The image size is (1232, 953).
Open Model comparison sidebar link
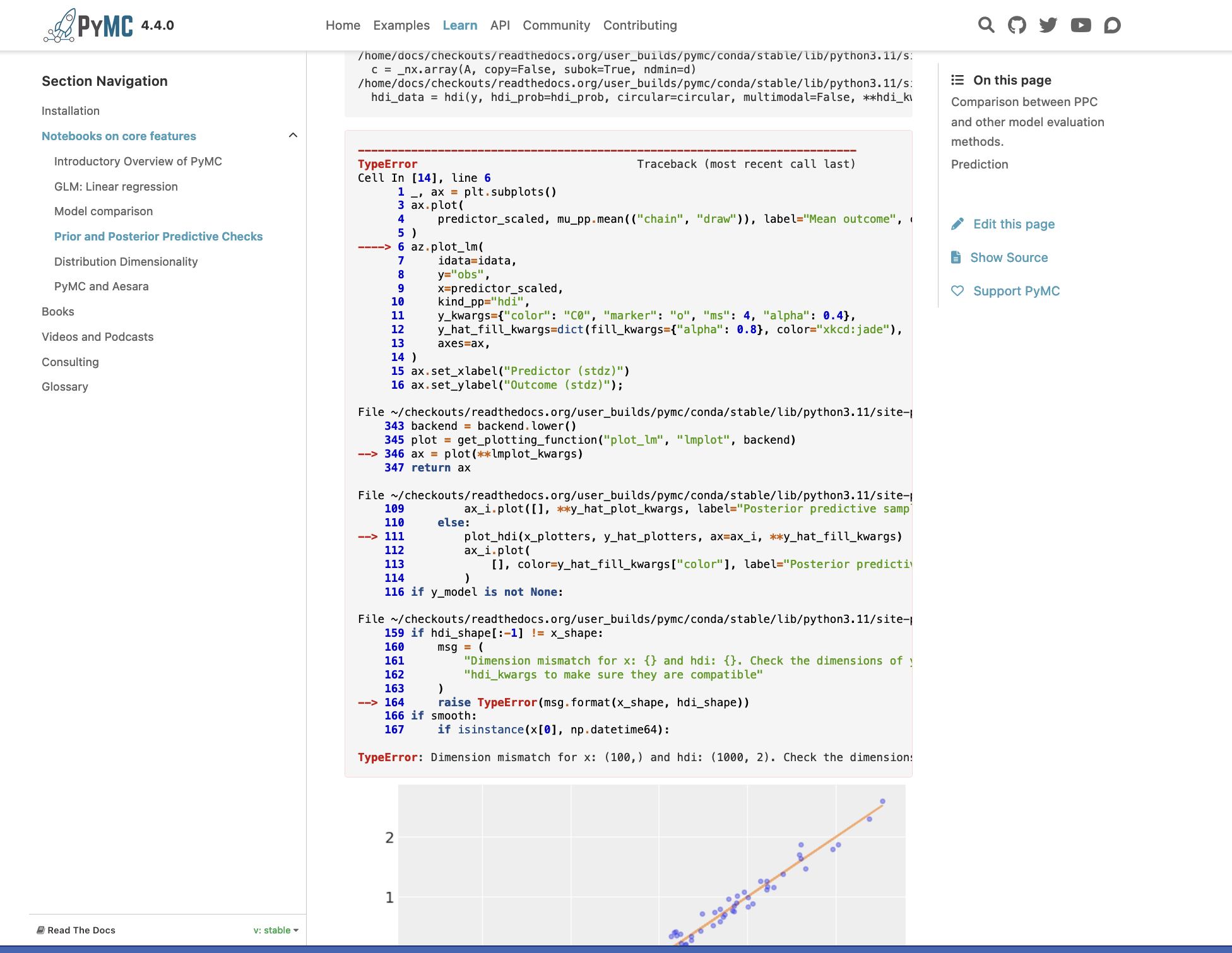click(x=104, y=211)
